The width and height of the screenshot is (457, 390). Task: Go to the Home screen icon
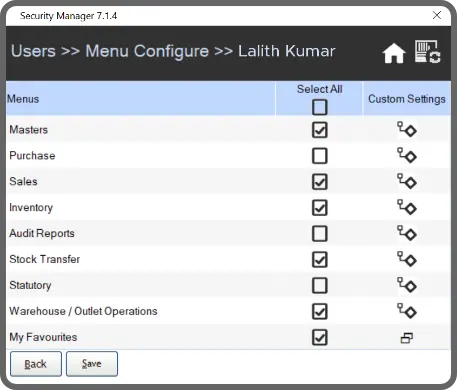[394, 53]
